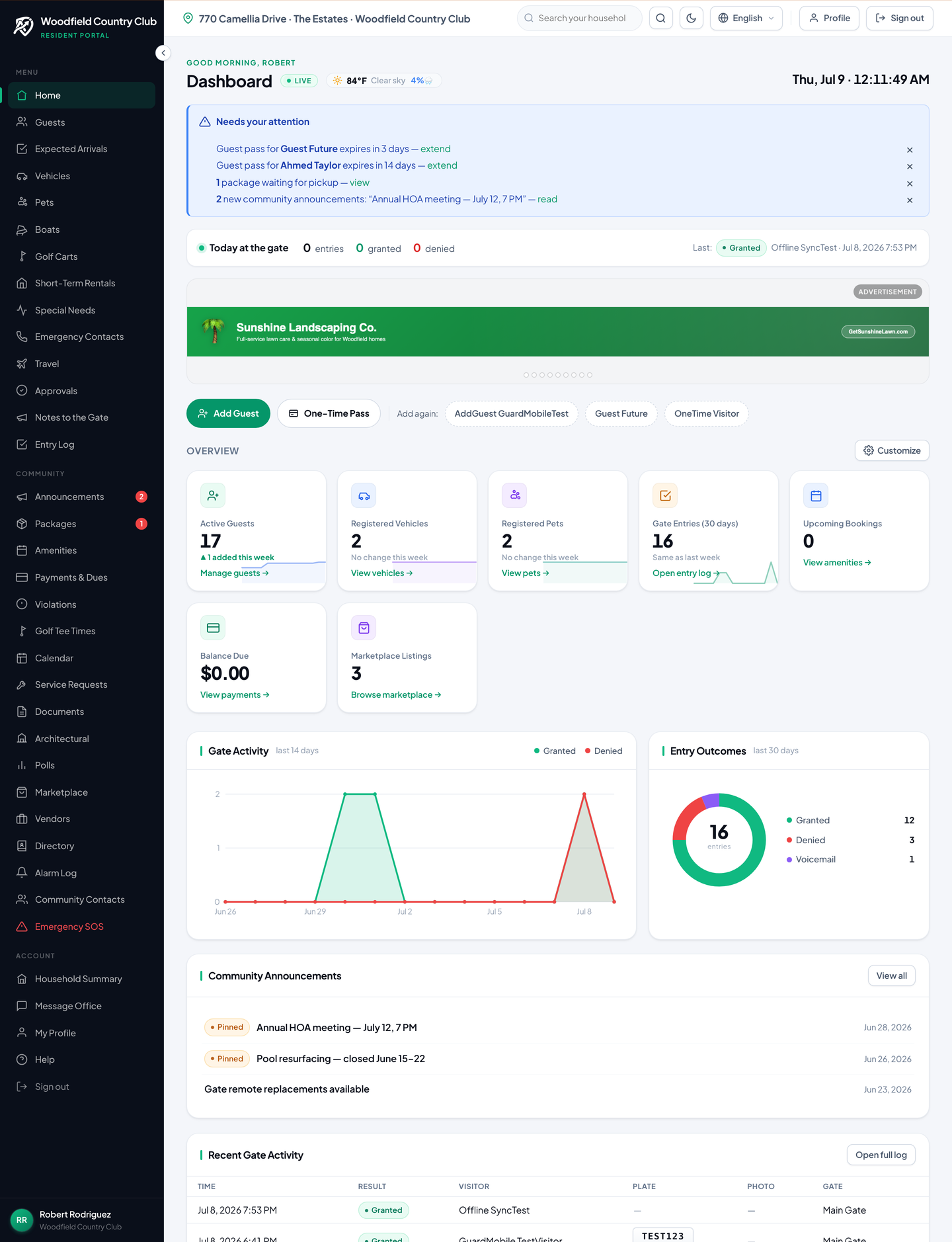Viewport: 952px width, 1242px height.
Task: Select the Vehicles car icon in sidebar
Action: coord(22,176)
